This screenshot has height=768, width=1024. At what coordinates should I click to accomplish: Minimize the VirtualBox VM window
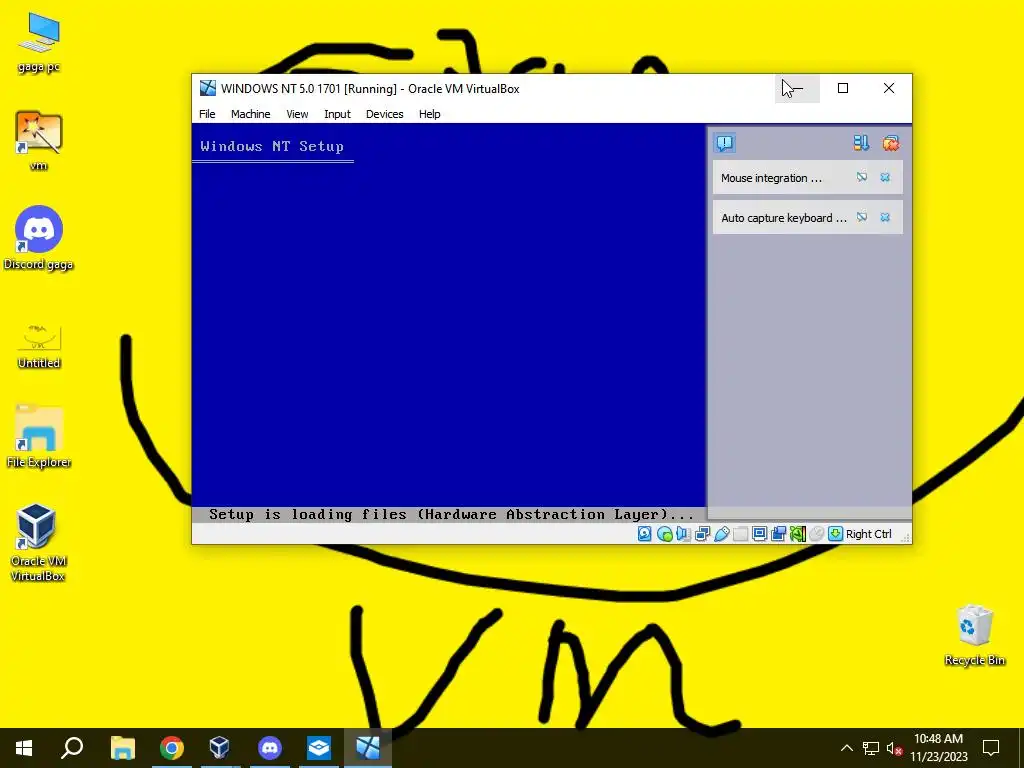[797, 88]
